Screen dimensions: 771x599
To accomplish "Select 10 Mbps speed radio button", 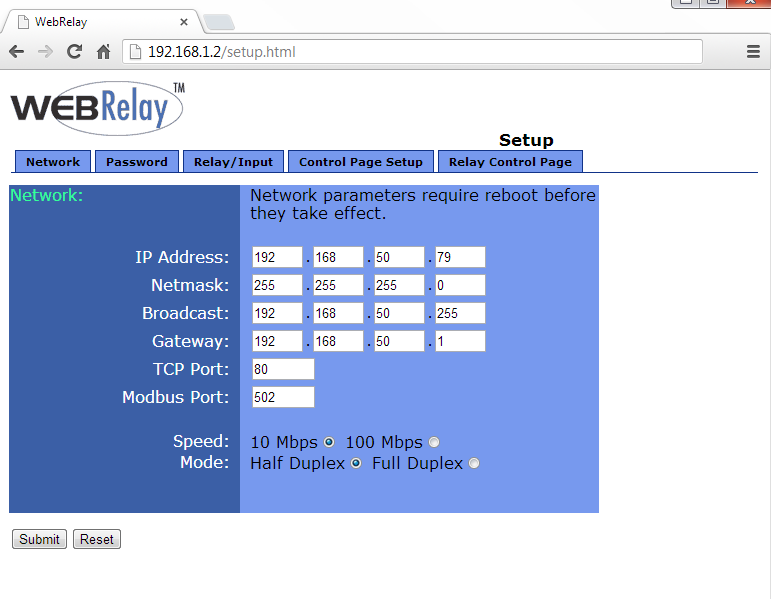I will [x=329, y=442].
